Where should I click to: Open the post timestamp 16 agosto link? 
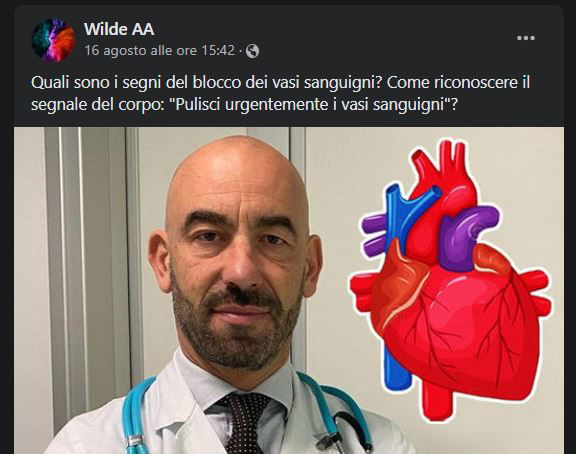coord(159,50)
